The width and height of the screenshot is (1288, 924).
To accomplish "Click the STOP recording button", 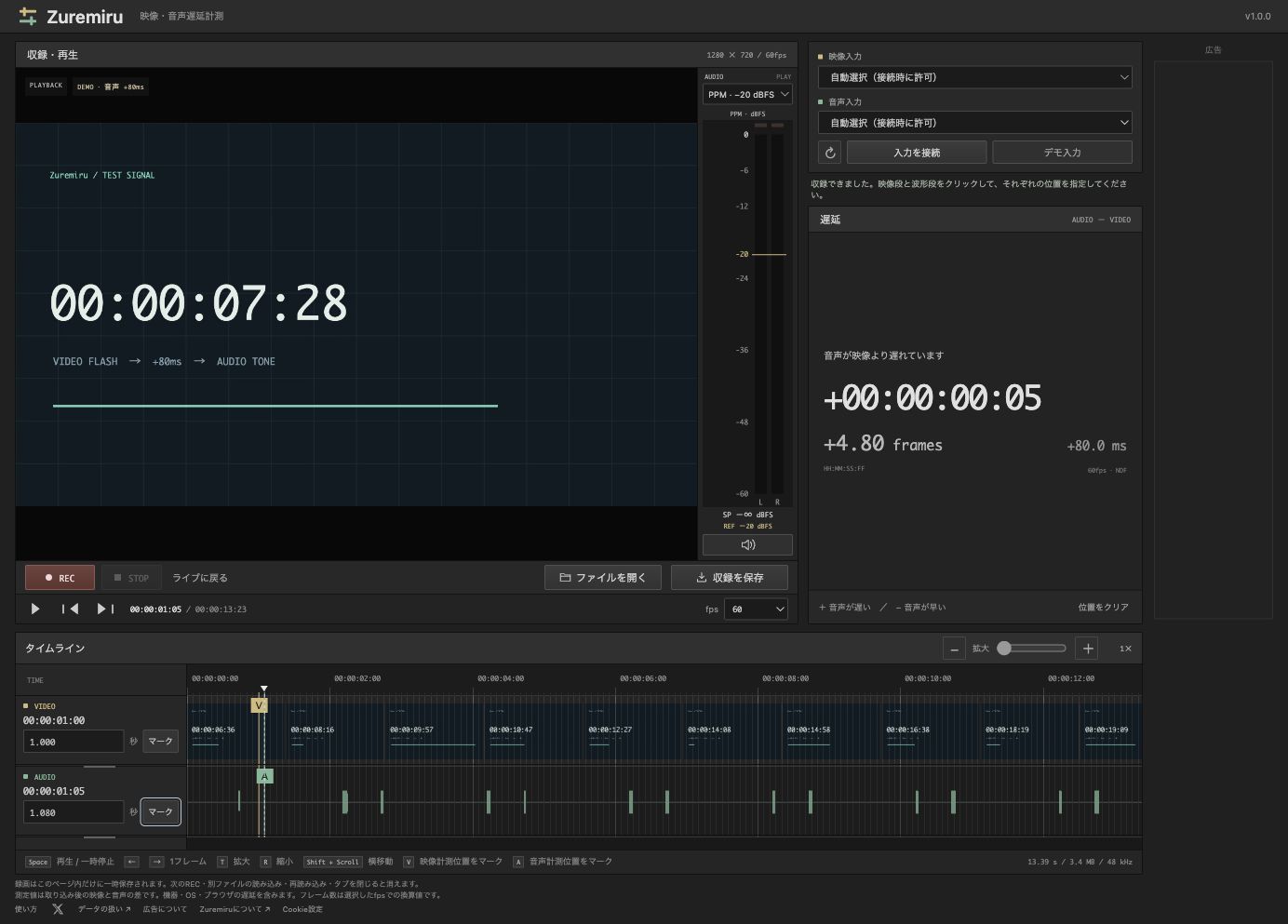I will (x=131, y=578).
